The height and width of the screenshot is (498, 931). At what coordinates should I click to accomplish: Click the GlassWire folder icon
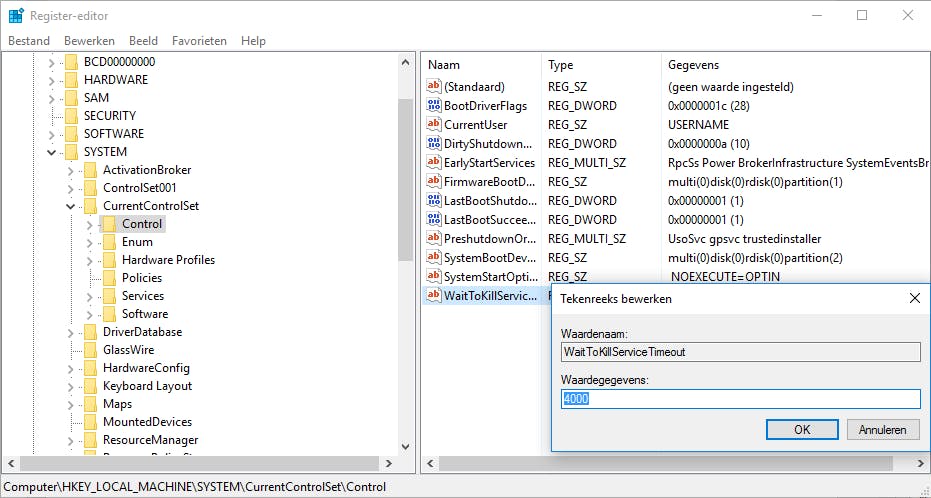coord(90,350)
